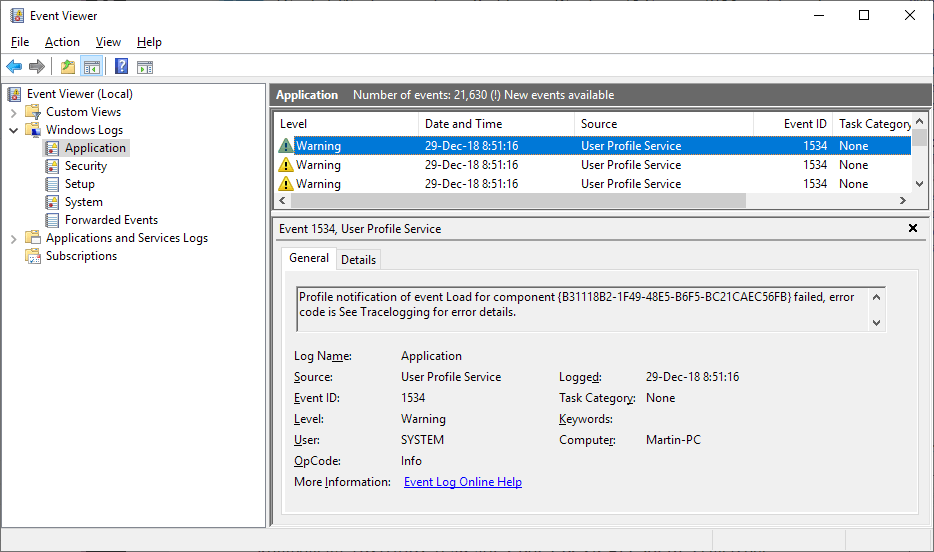Open the Event Log Online Help link
This screenshot has height=552, width=934.
pyautogui.click(x=463, y=482)
